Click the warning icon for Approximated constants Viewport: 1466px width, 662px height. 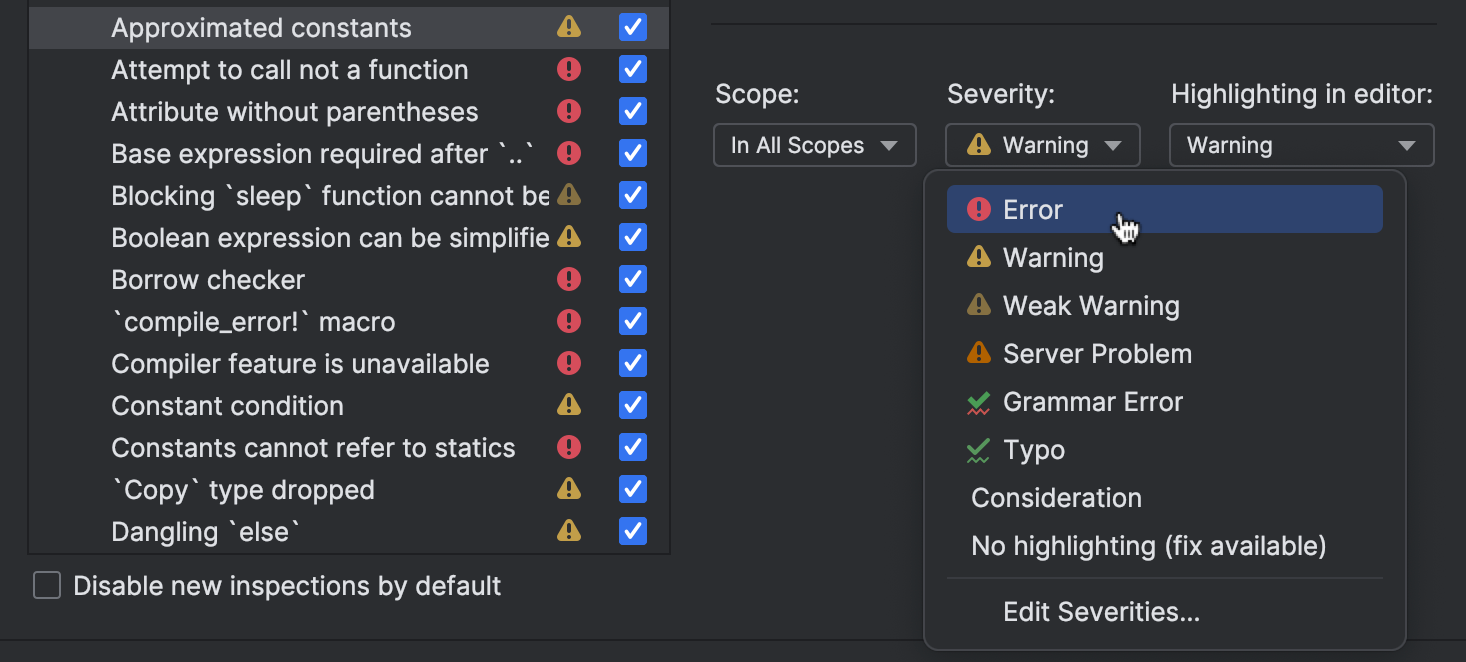(569, 27)
